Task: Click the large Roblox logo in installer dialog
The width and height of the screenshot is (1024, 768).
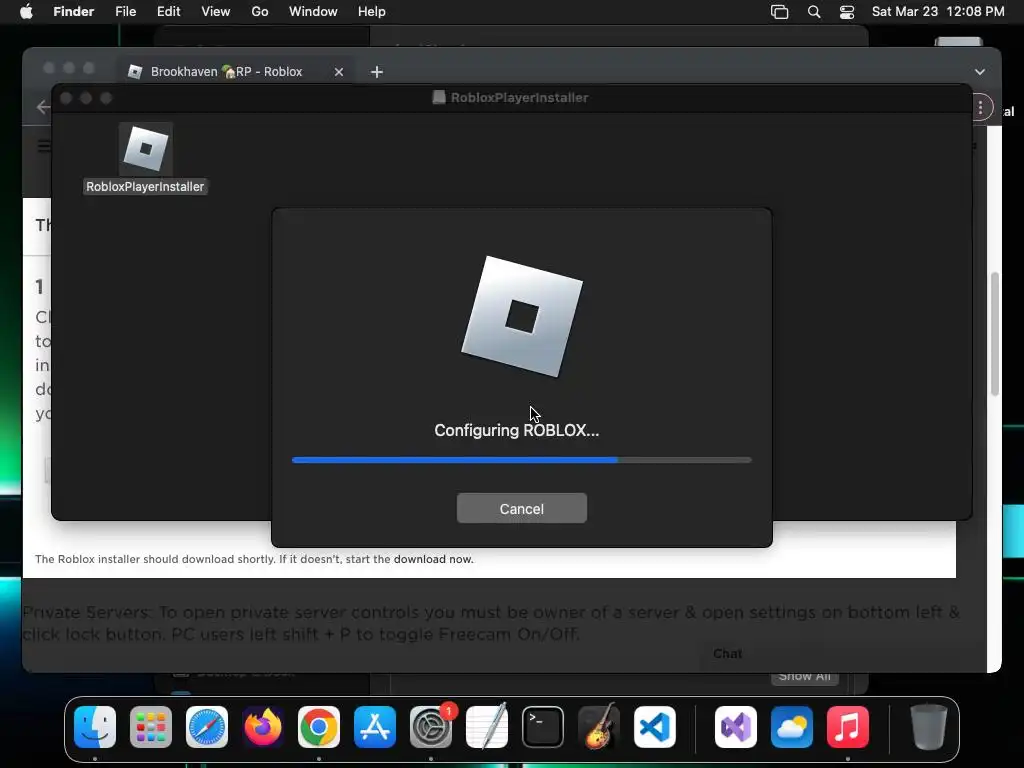Action: [522, 317]
